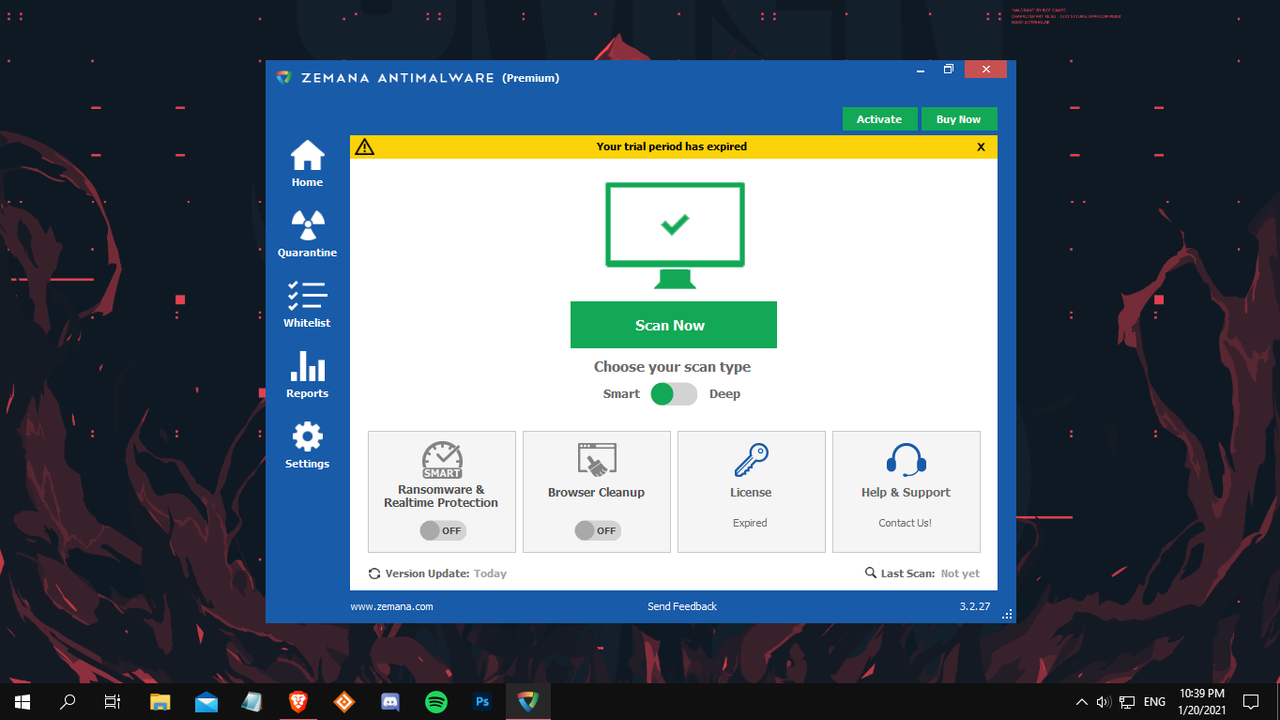Click Send Feedback link
1280x720 pixels.
[x=682, y=606]
